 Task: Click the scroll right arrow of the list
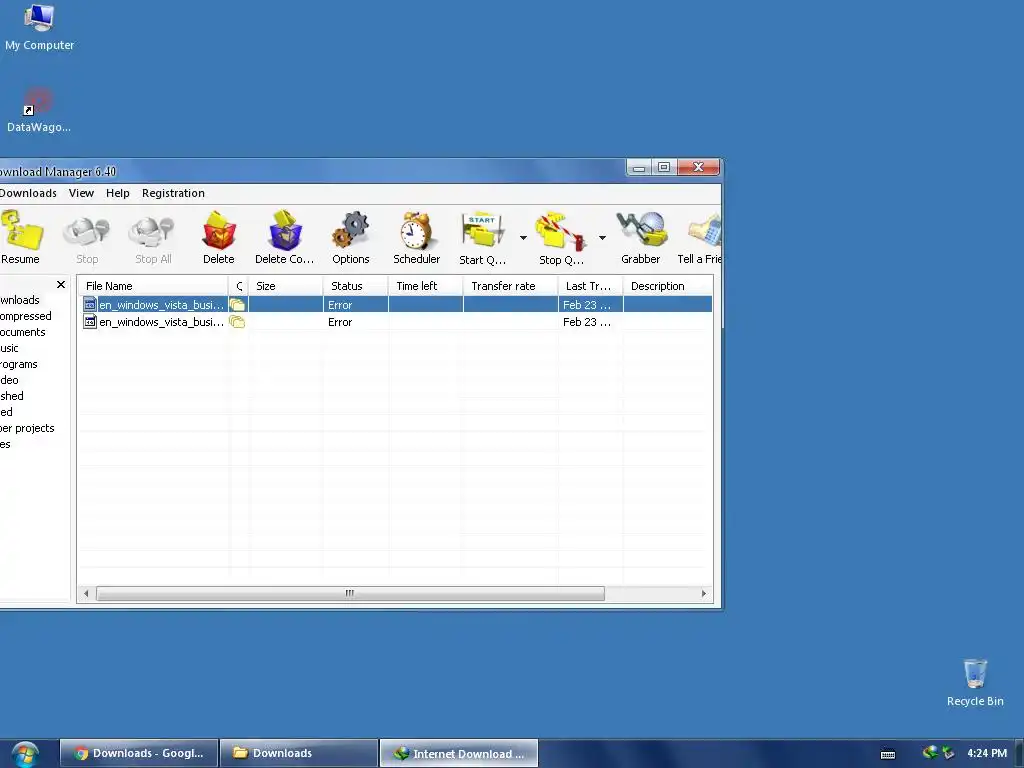pos(703,594)
